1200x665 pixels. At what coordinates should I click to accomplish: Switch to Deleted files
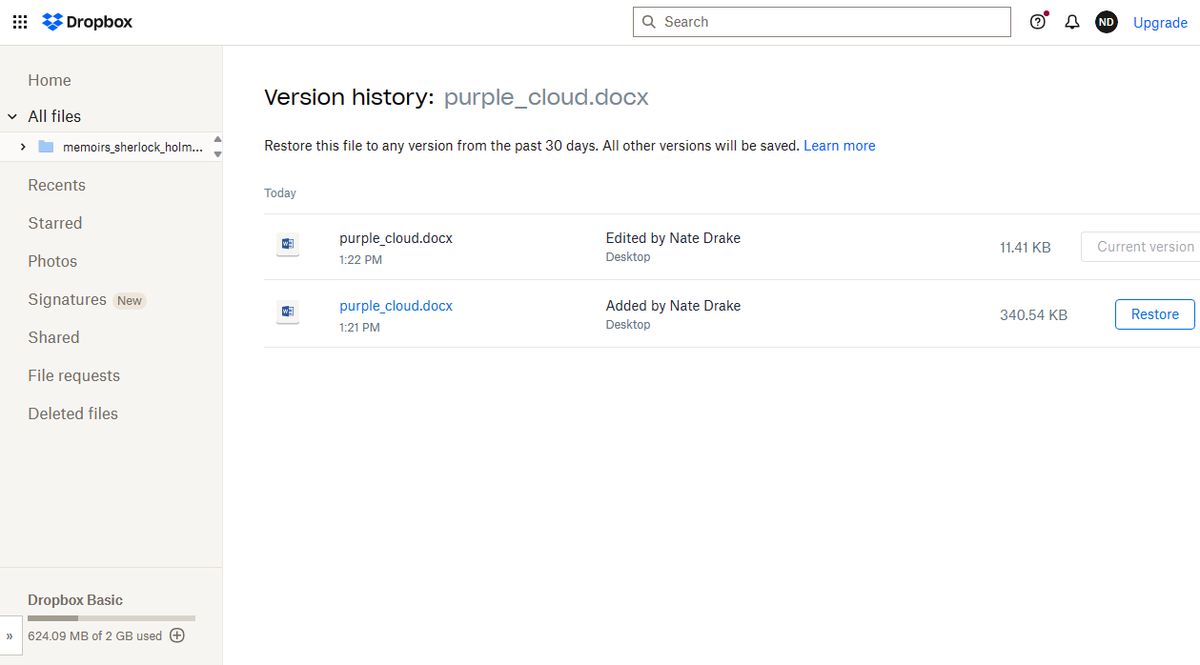72,413
